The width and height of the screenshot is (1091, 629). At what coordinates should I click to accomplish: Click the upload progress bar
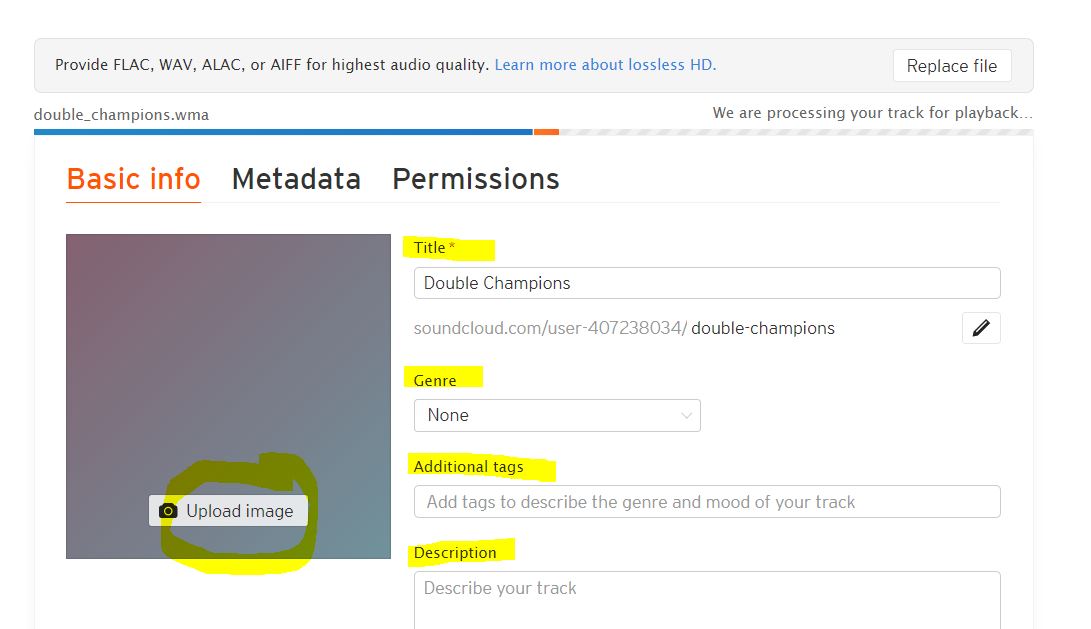point(533,132)
